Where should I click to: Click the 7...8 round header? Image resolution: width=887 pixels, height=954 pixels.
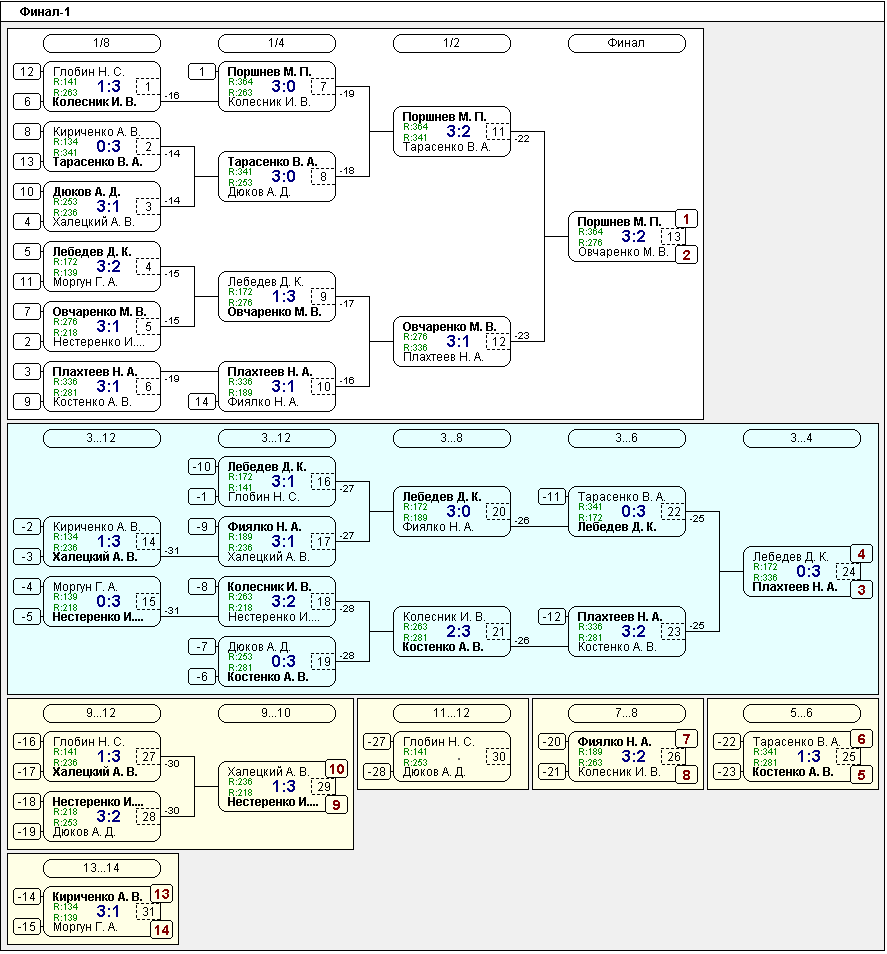click(627, 713)
